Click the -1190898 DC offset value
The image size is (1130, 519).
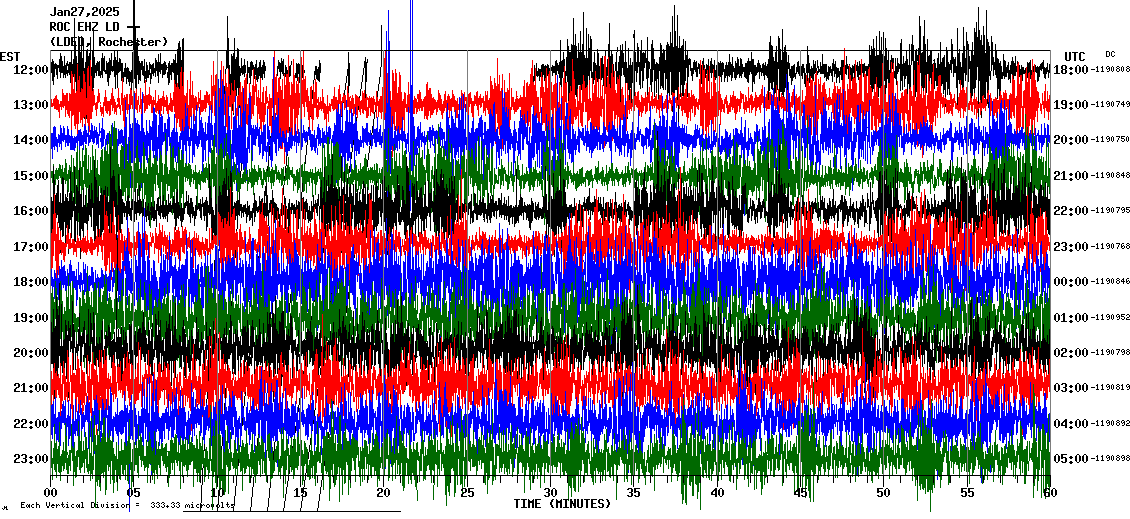pos(1111,459)
